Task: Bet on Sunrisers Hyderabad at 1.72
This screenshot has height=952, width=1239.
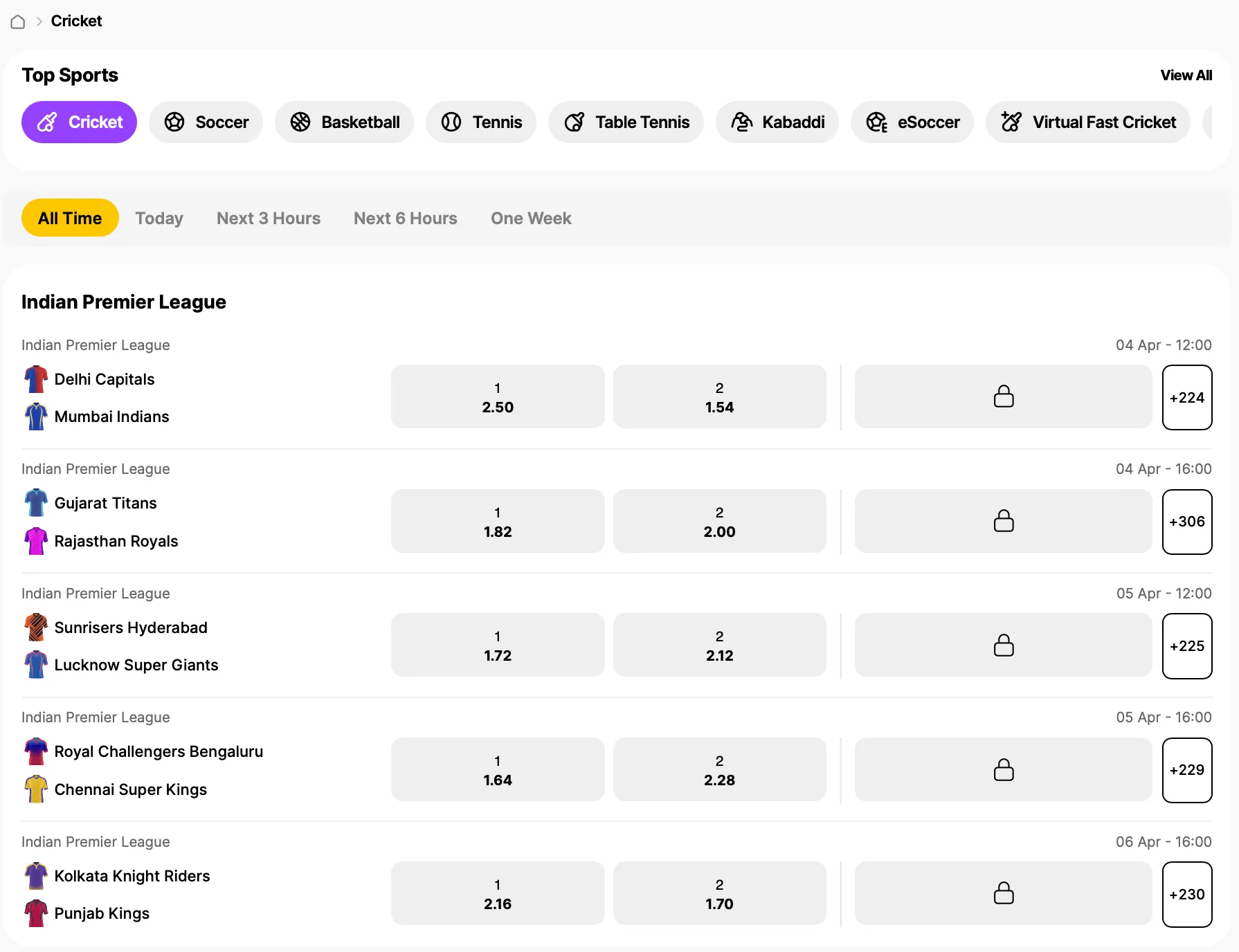Action: point(498,646)
